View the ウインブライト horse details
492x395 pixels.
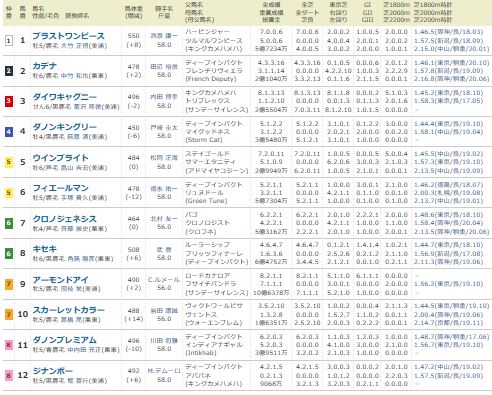click(x=60, y=158)
